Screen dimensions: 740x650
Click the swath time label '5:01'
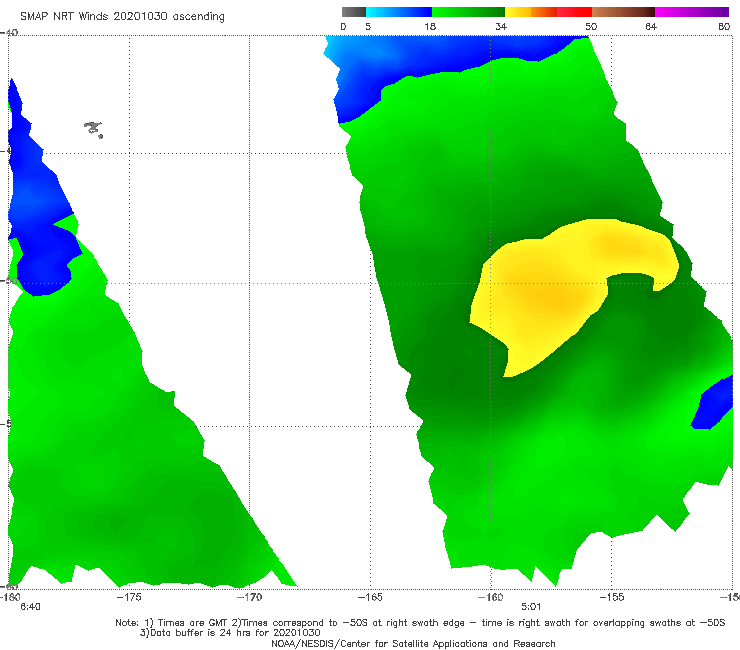click(531, 607)
